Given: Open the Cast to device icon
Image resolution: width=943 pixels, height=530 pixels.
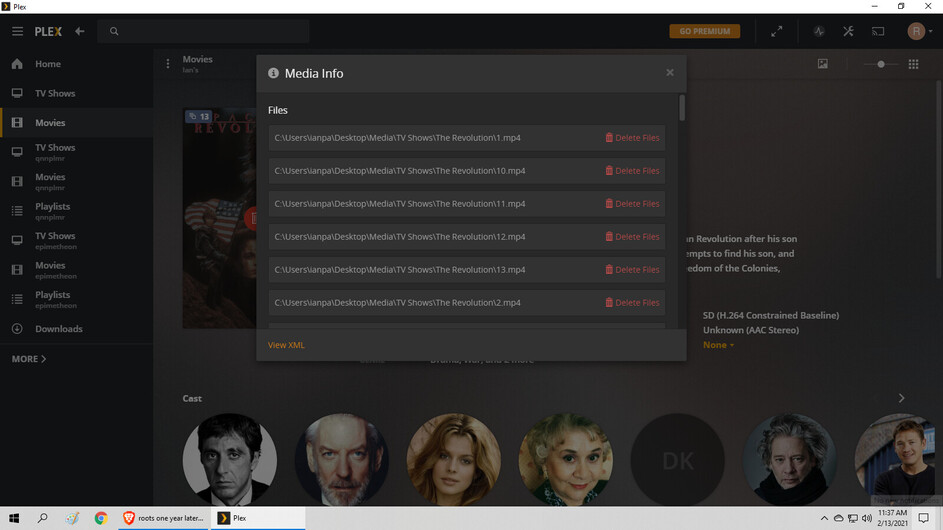Looking at the screenshot, I should point(878,31).
